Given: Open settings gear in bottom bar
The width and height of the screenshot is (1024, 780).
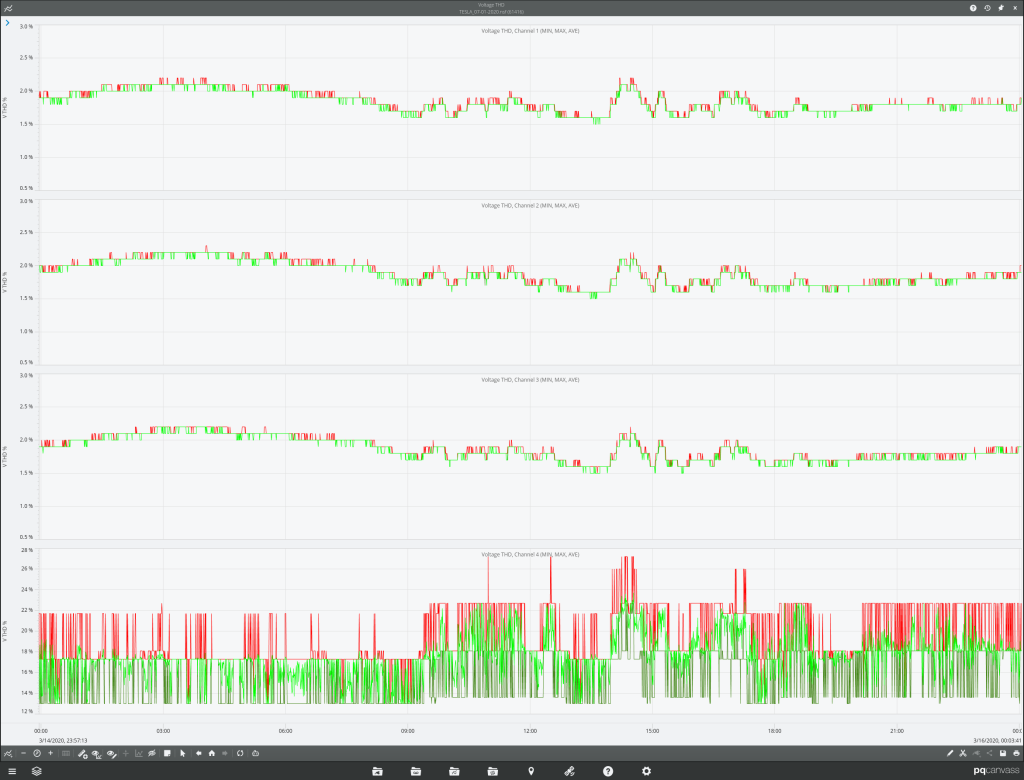Looking at the screenshot, I should [x=647, y=771].
